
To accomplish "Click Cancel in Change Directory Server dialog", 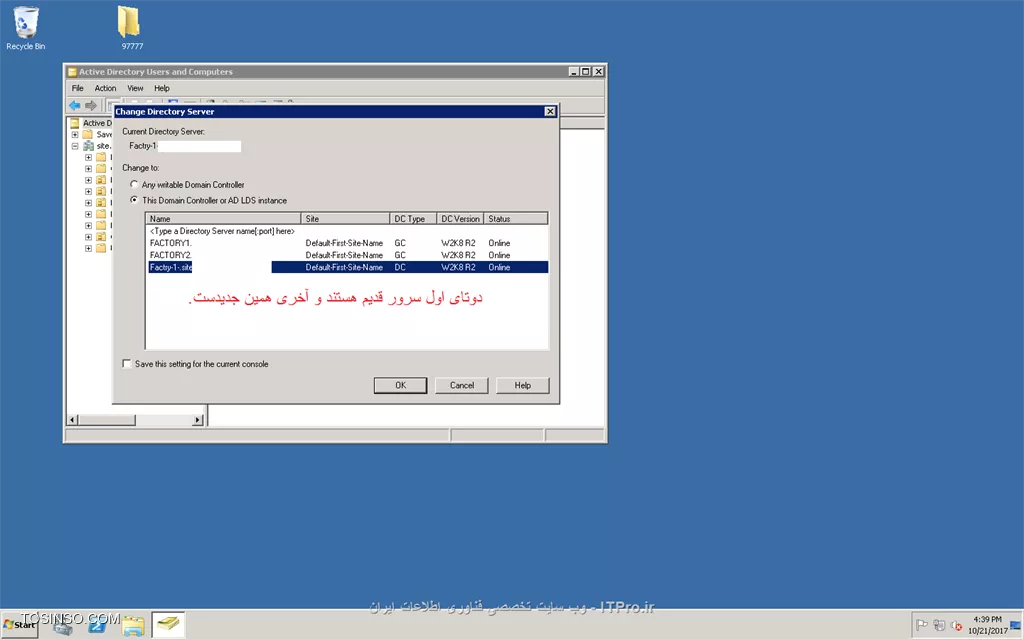I will [462, 385].
